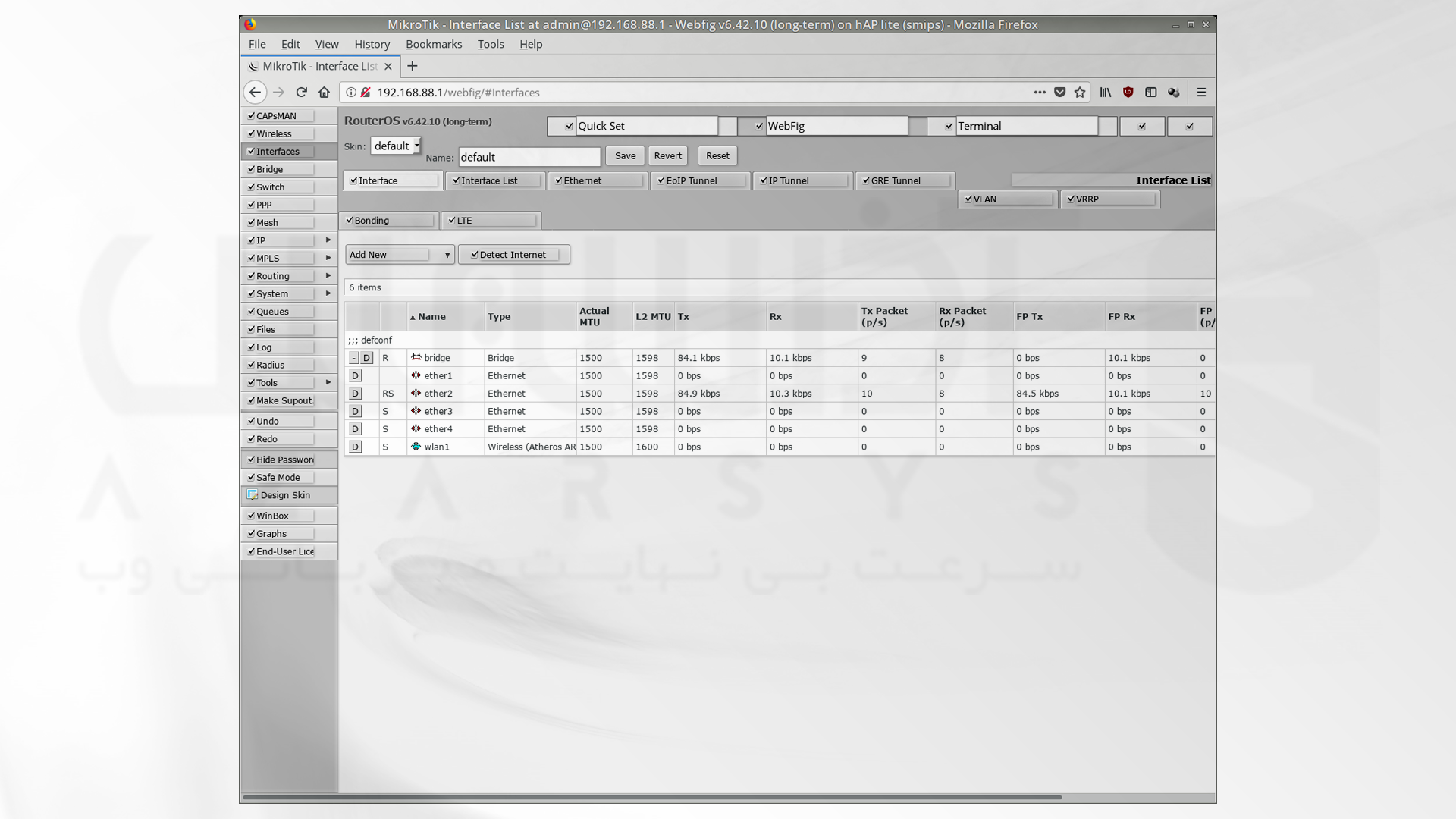Toggle the Terminal checkbox
The height and width of the screenshot is (819, 1456).
[949, 127]
